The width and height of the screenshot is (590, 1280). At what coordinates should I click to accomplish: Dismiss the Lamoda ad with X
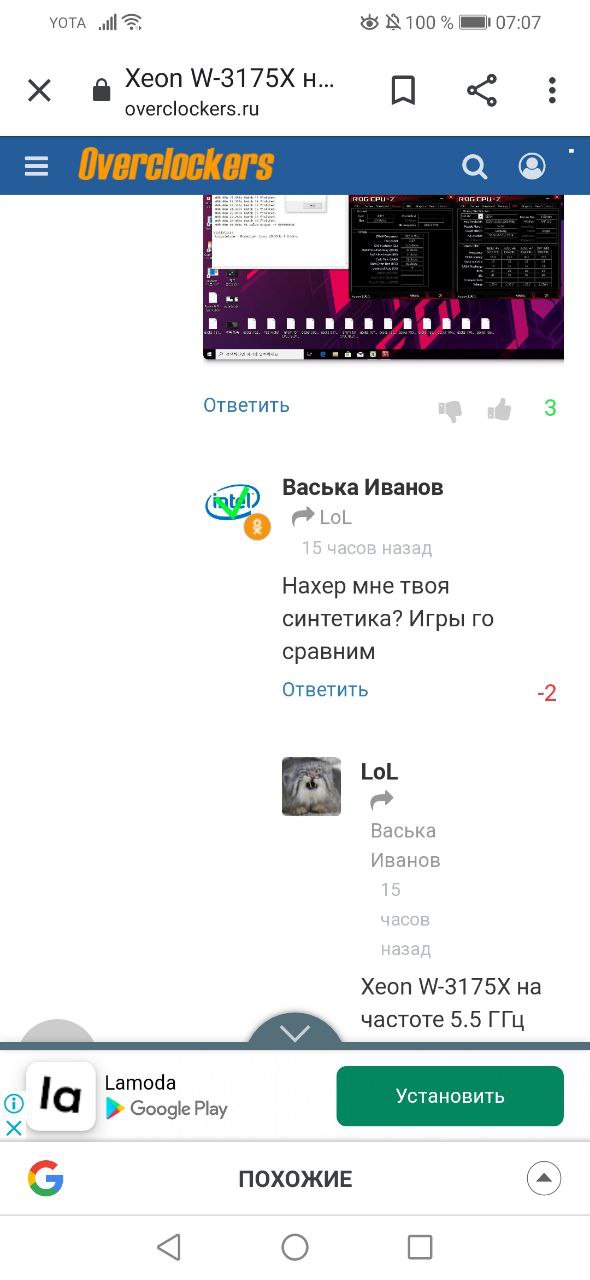(x=14, y=1128)
